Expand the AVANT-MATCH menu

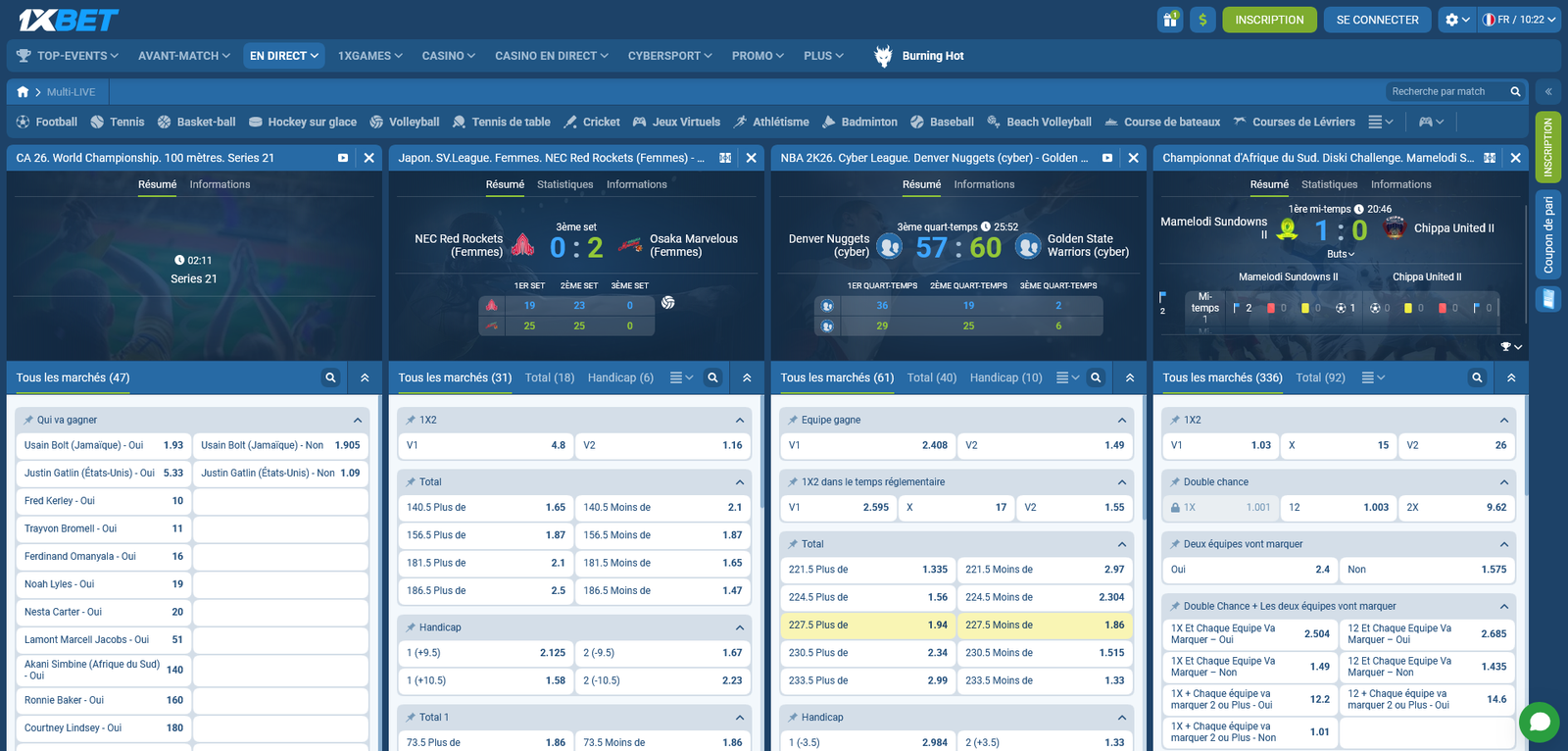184,56
